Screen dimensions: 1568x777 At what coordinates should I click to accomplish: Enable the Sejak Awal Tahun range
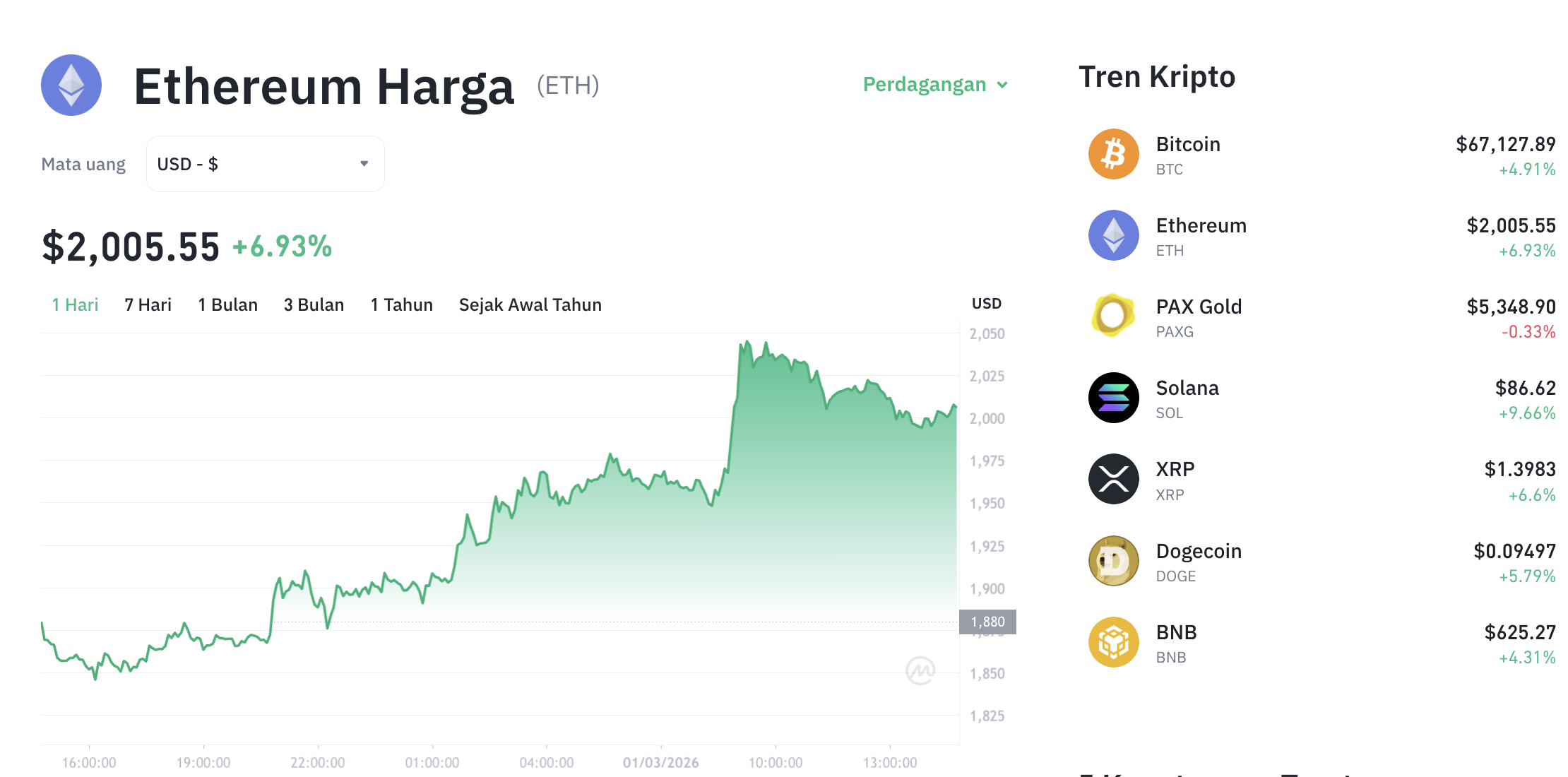coord(530,304)
